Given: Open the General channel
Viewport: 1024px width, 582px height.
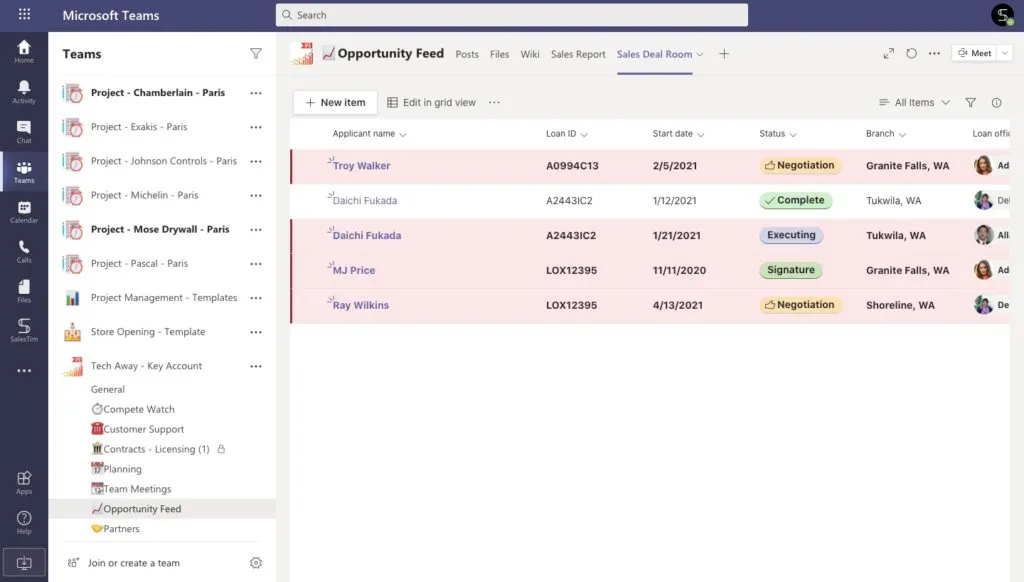Looking at the screenshot, I should coord(108,389).
